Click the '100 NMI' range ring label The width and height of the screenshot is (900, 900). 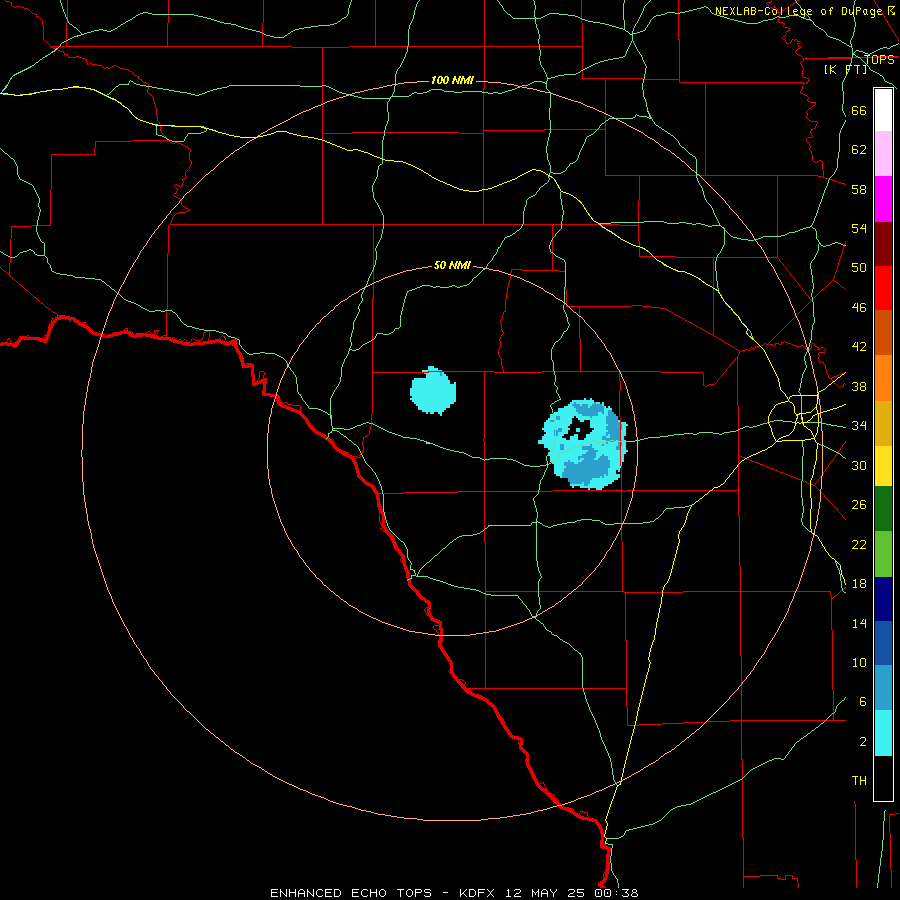(x=452, y=80)
